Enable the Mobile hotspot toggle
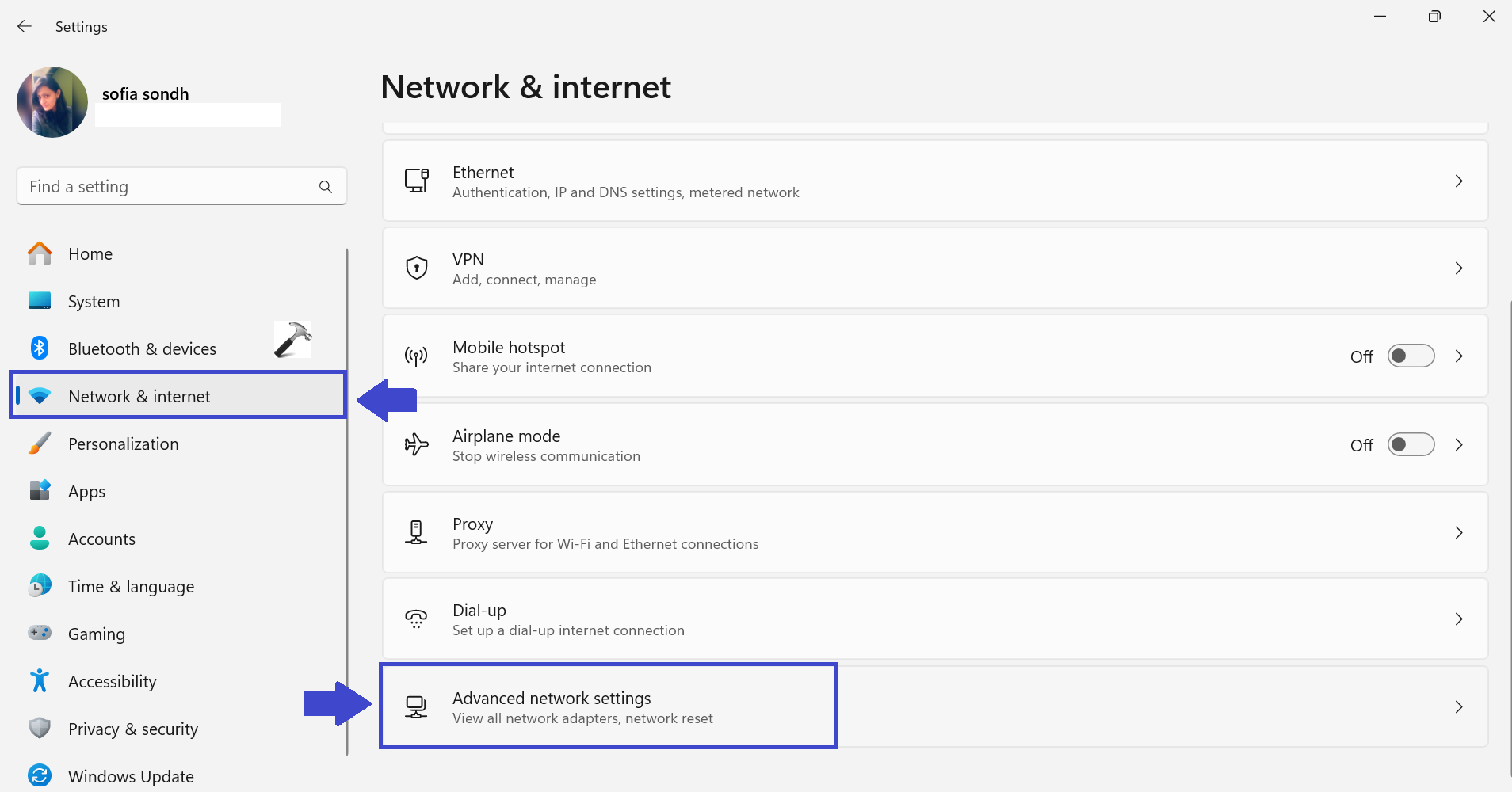The width and height of the screenshot is (1512, 792). click(1411, 356)
